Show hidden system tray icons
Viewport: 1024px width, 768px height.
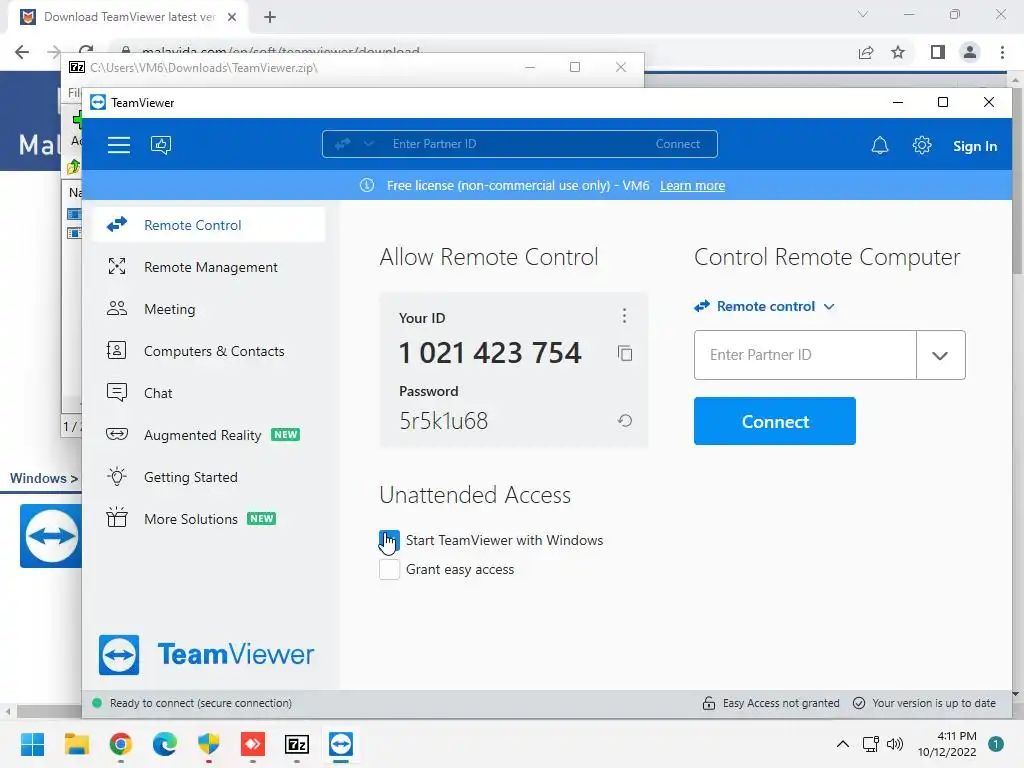point(843,744)
